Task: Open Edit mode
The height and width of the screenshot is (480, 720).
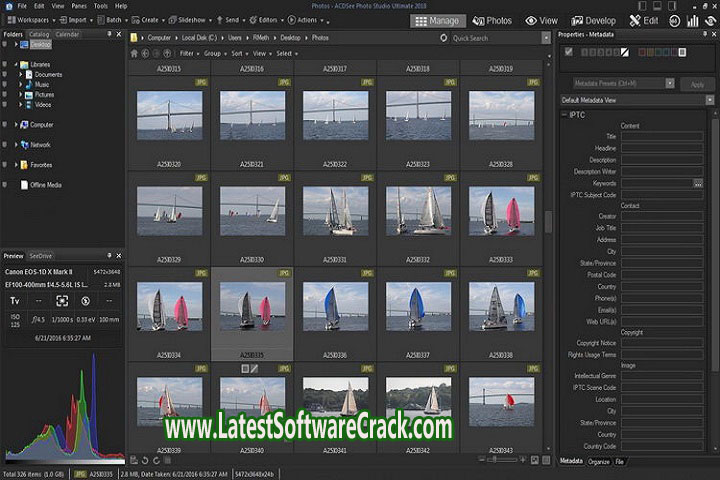Action: [x=643, y=20]
